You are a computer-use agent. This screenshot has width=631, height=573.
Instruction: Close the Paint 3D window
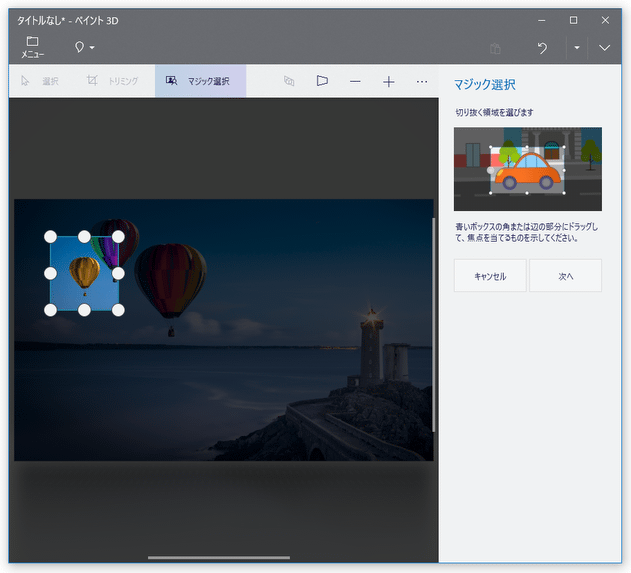605,20
